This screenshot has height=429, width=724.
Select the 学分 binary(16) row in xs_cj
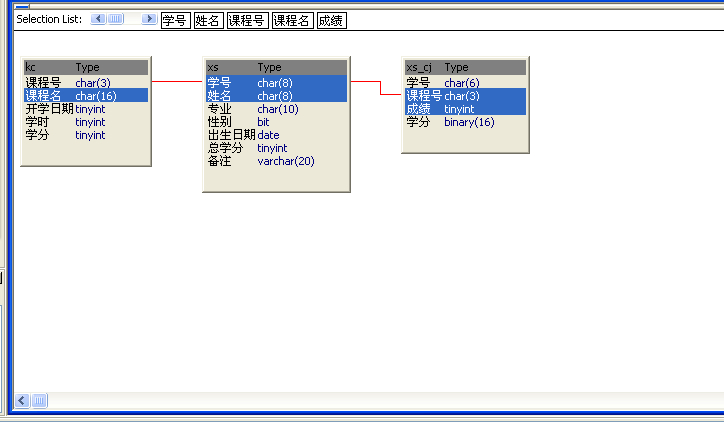tap(465, 122)
